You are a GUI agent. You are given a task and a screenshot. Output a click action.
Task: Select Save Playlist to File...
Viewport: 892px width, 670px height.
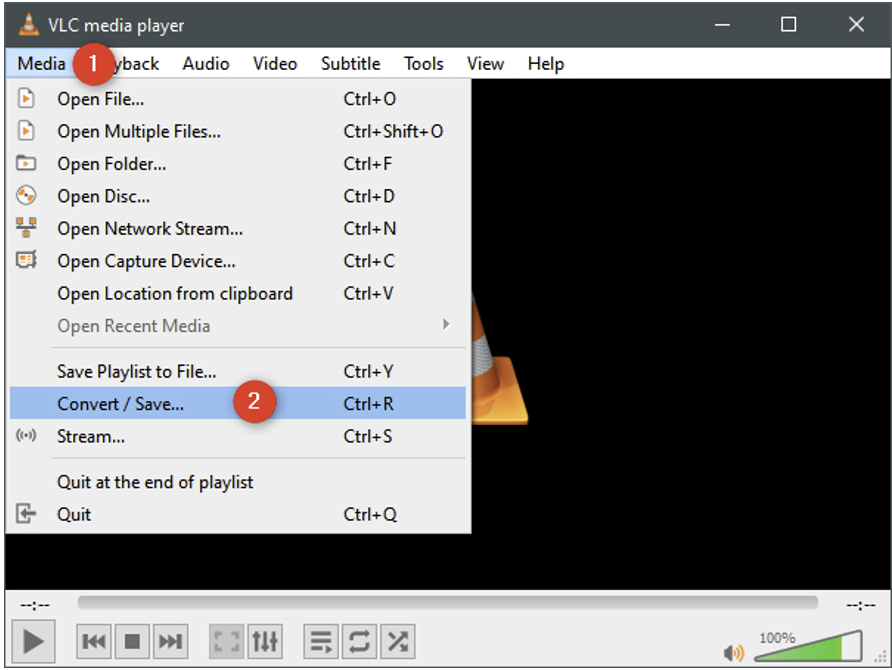[238, 371]
